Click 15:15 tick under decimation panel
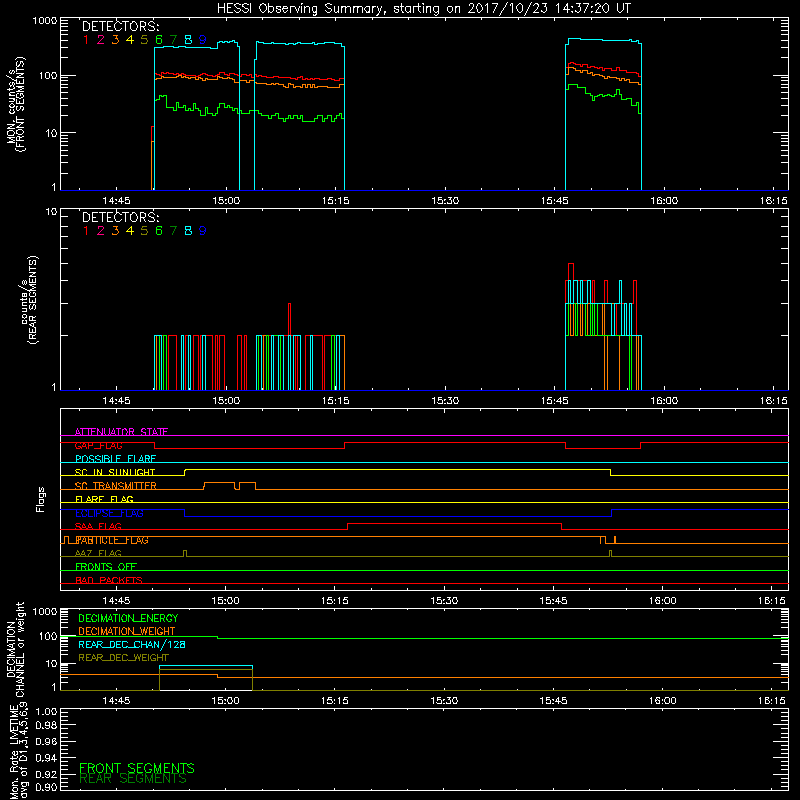The width and height of the screenshot is (800, 800). coord(335,701)
